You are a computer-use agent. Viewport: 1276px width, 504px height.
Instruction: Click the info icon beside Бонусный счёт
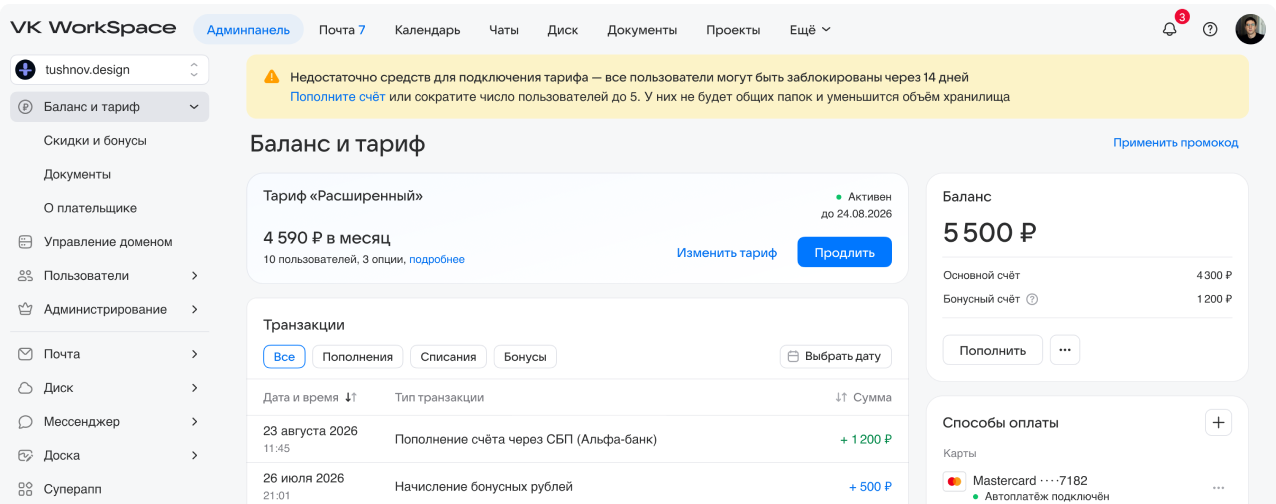[x=1032, y=299]
